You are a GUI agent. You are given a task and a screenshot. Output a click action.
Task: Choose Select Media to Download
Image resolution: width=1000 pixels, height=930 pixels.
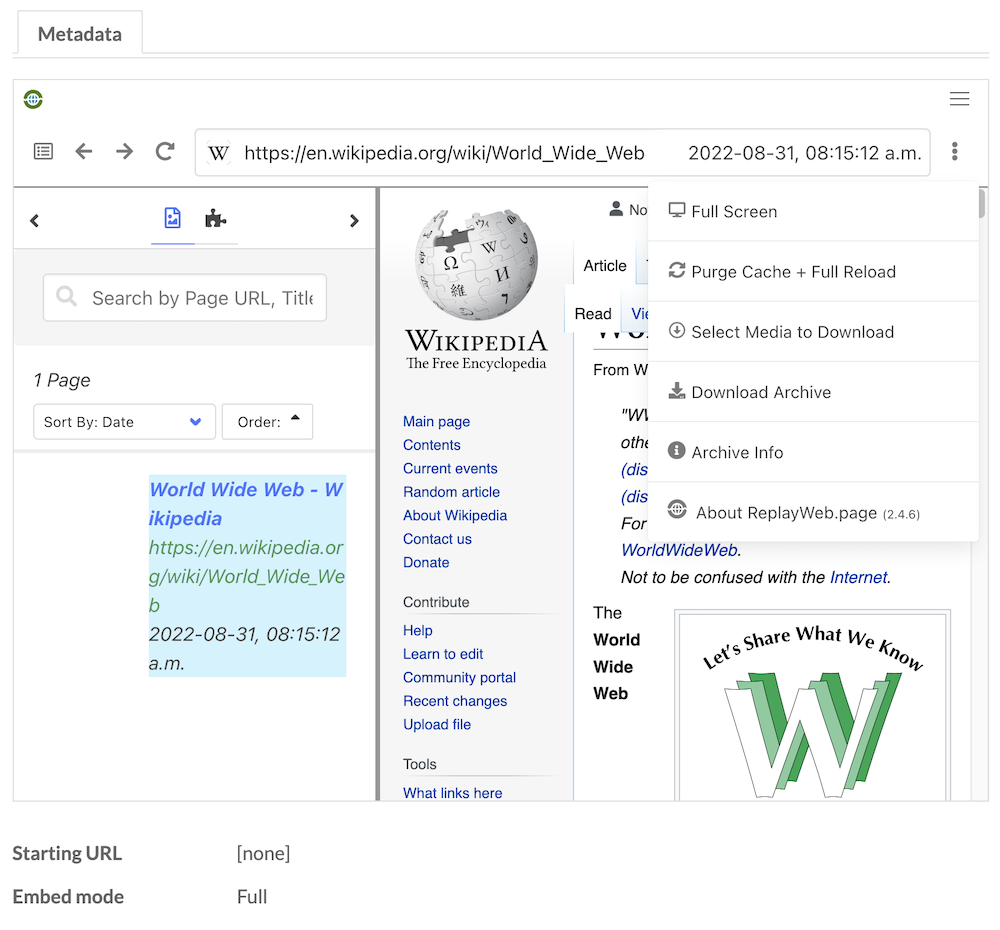pos(813,332)
